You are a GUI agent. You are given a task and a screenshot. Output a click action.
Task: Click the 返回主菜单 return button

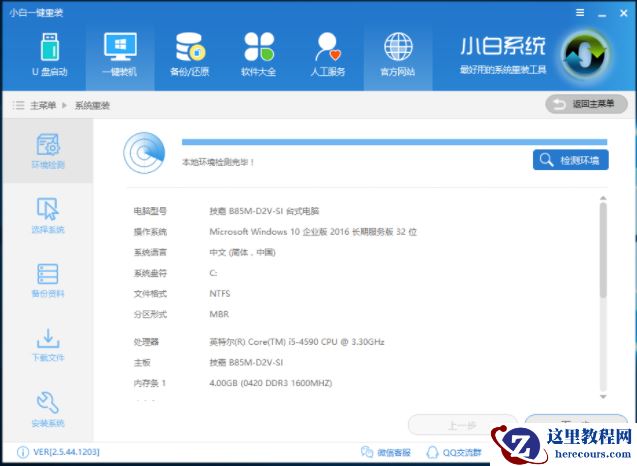[586, 104]
